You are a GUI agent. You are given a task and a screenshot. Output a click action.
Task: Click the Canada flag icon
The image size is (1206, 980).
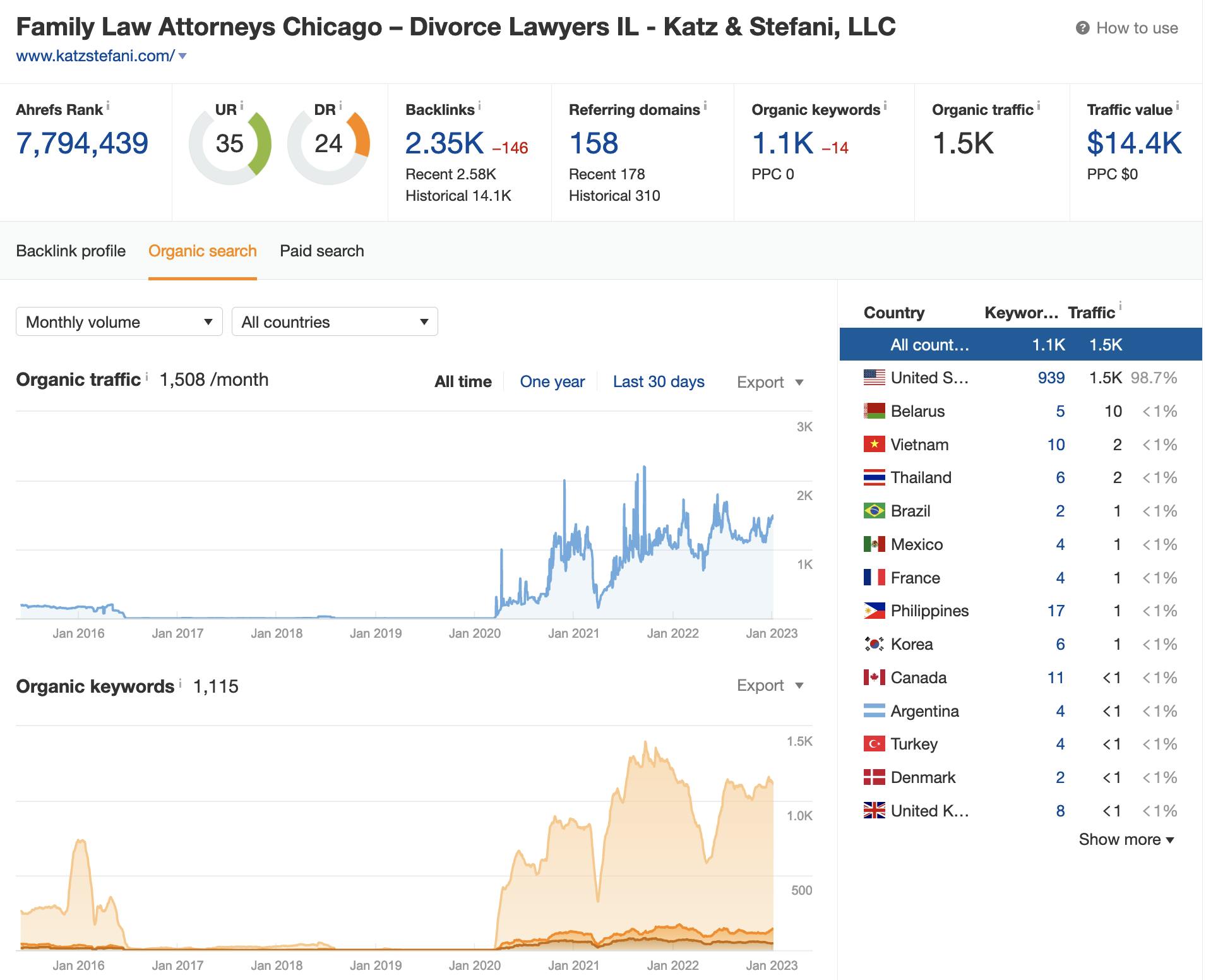coord(875,678)
